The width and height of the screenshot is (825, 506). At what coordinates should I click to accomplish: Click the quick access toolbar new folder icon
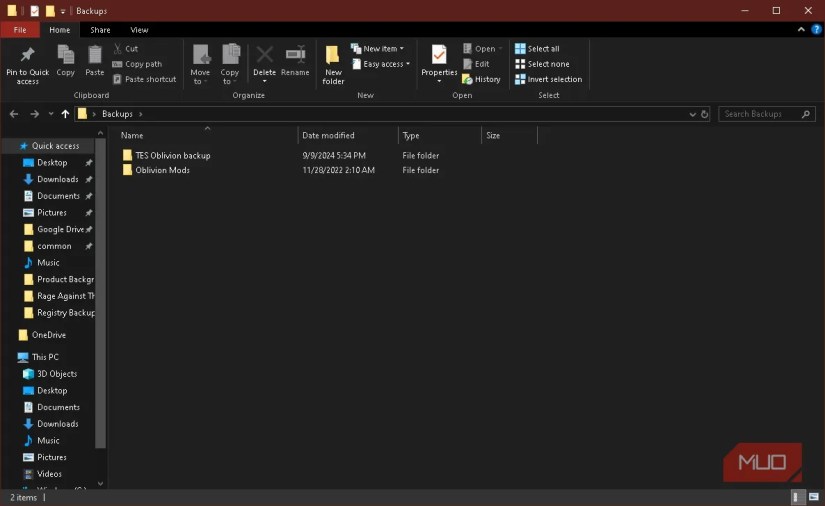coord(50,11)
